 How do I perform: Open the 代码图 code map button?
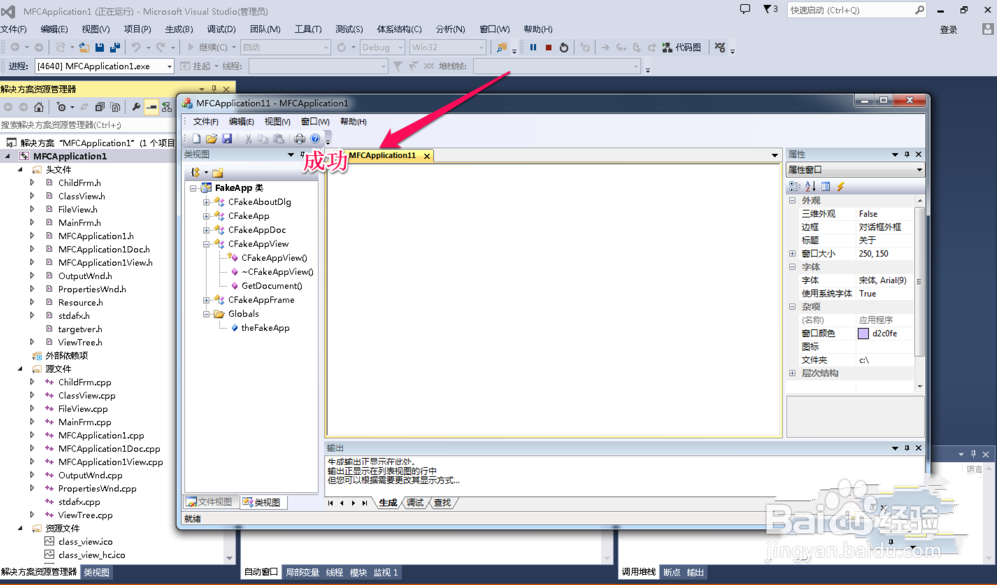(x=682, y=47)
